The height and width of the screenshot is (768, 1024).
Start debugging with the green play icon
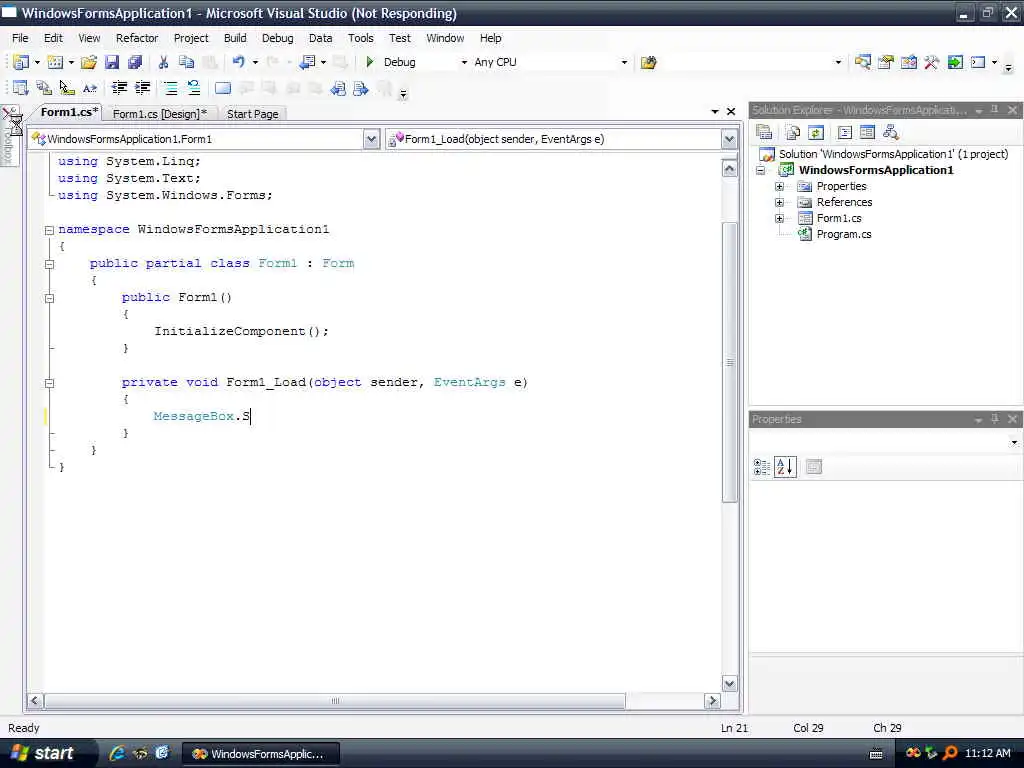click(370, 62)
